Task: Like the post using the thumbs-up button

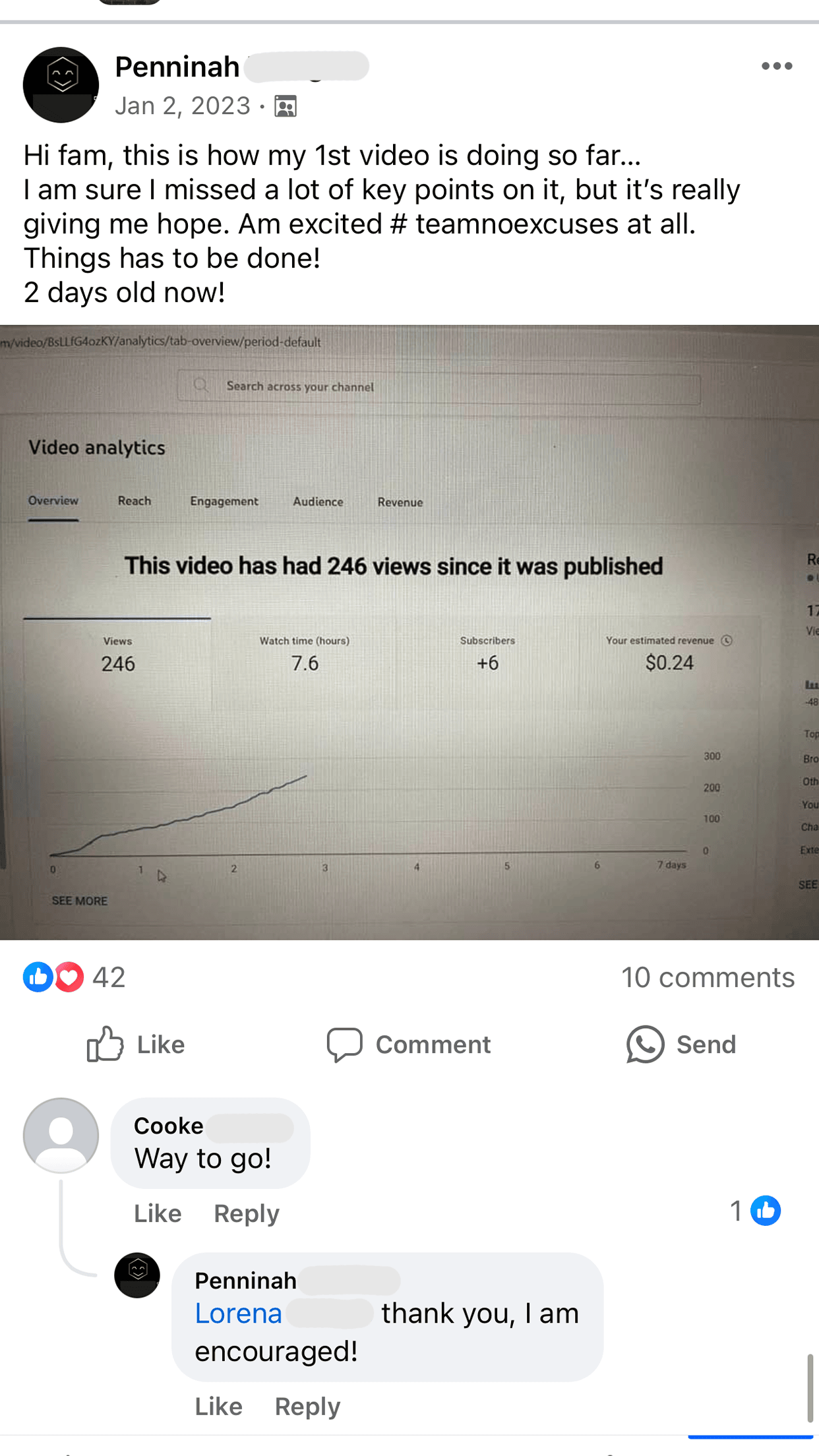Action: pyautogui.click(x=136, y=1045)
